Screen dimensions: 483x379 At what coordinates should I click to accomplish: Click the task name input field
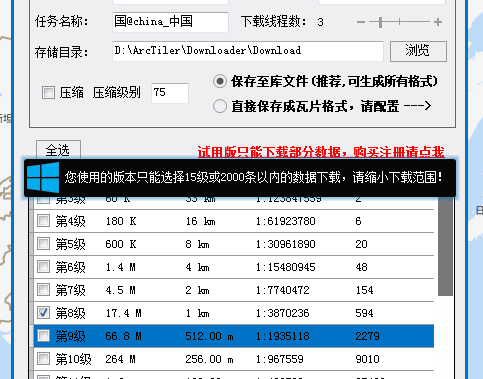click(x=170, y=22)
